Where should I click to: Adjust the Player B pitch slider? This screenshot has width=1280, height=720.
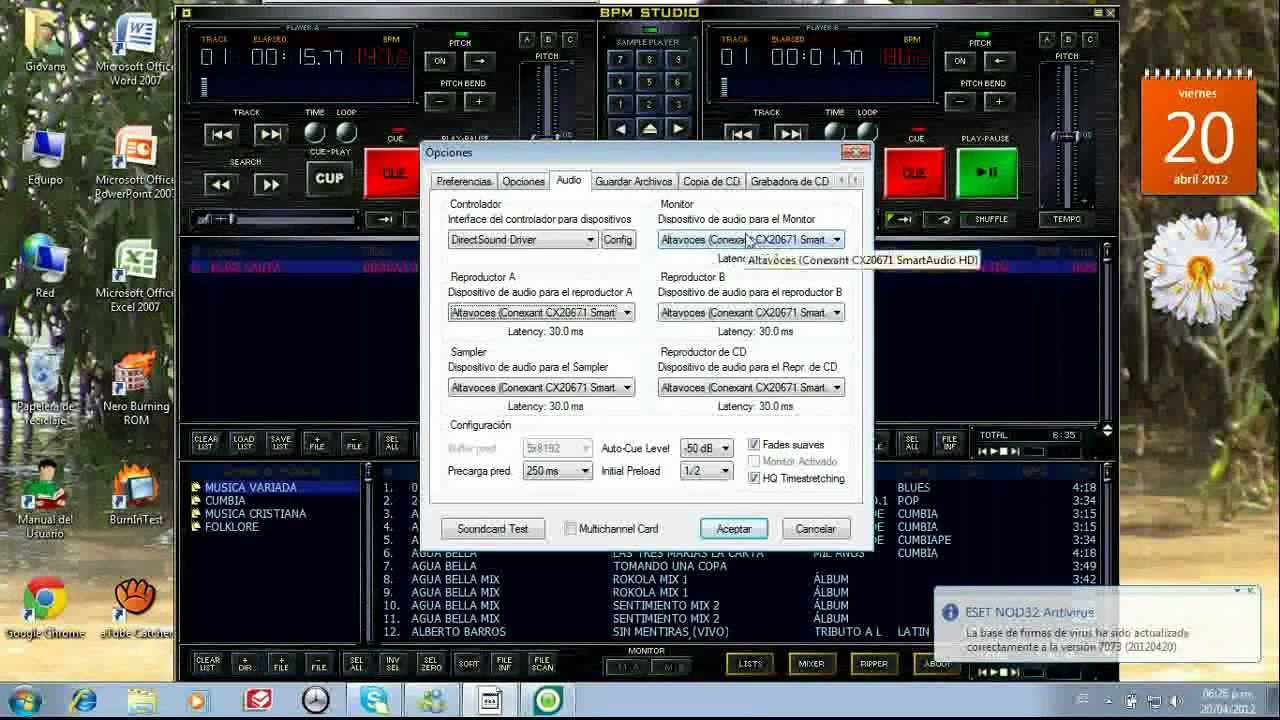click(x=1067, y=136)
